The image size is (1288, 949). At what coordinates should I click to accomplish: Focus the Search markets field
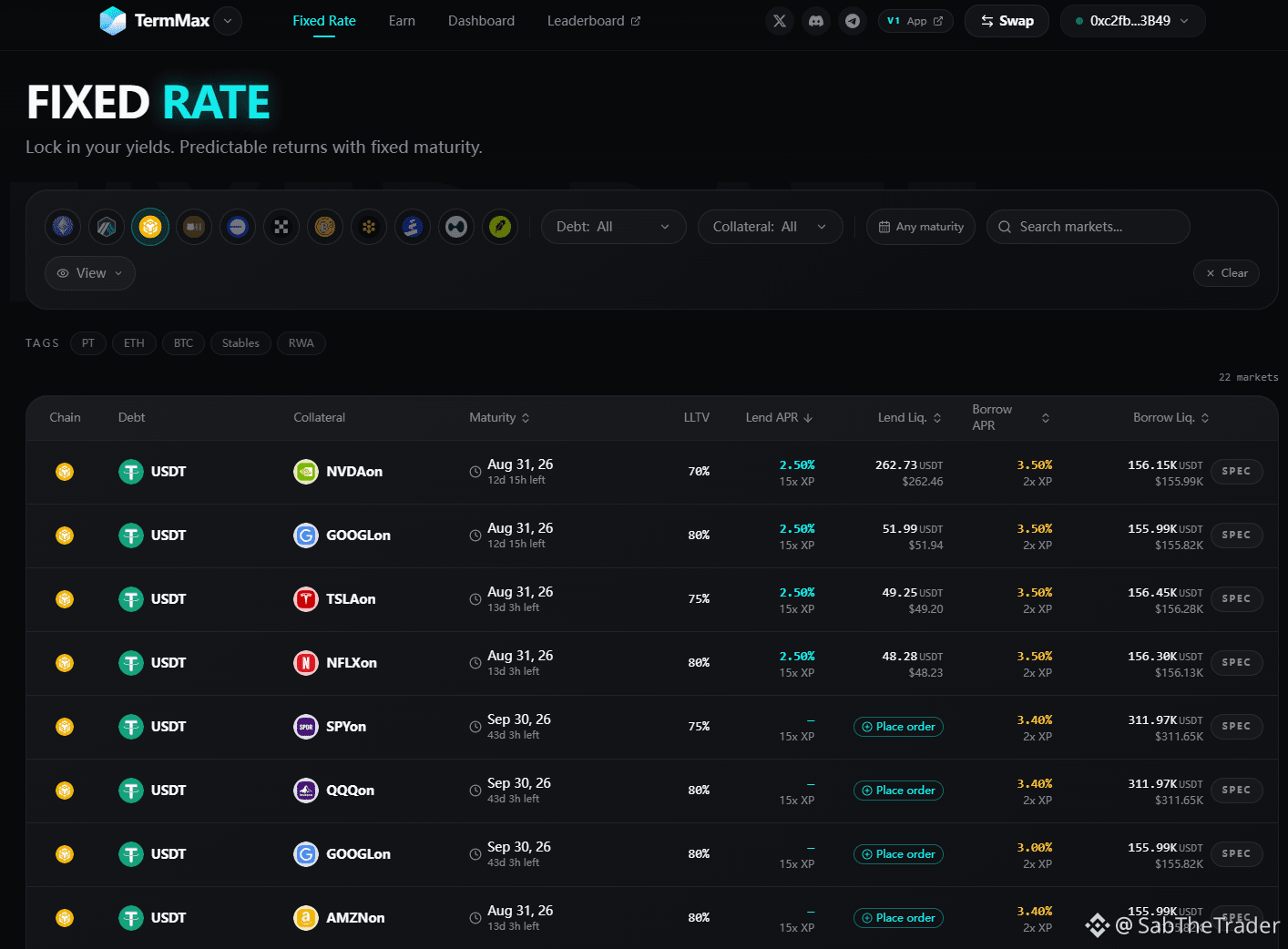coord(1088,227)
